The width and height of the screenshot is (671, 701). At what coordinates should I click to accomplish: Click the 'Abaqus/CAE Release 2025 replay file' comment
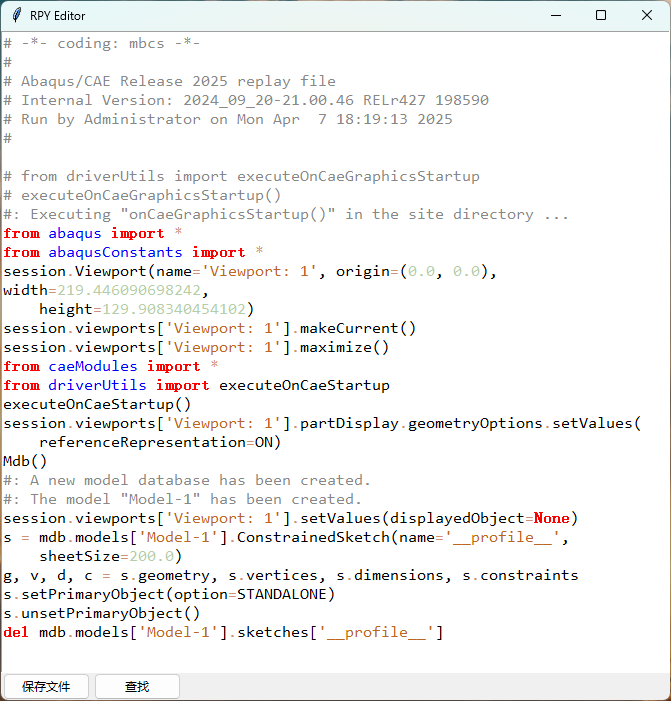169,81
